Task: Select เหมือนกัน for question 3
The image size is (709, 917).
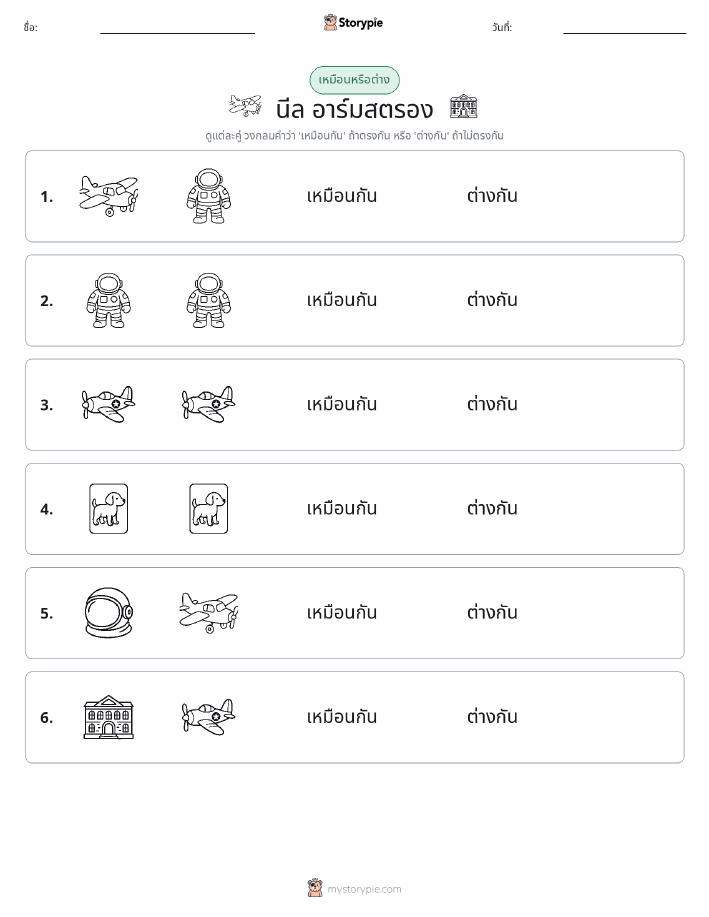Action: [x=342, y=404]
